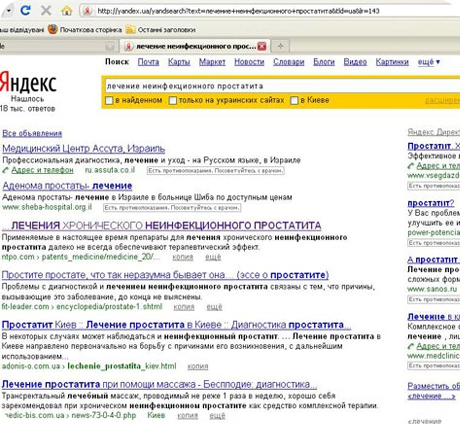Open the Яндекс.Директ sidebar header link
460x424 pixels.
click(x=433, y=132)
